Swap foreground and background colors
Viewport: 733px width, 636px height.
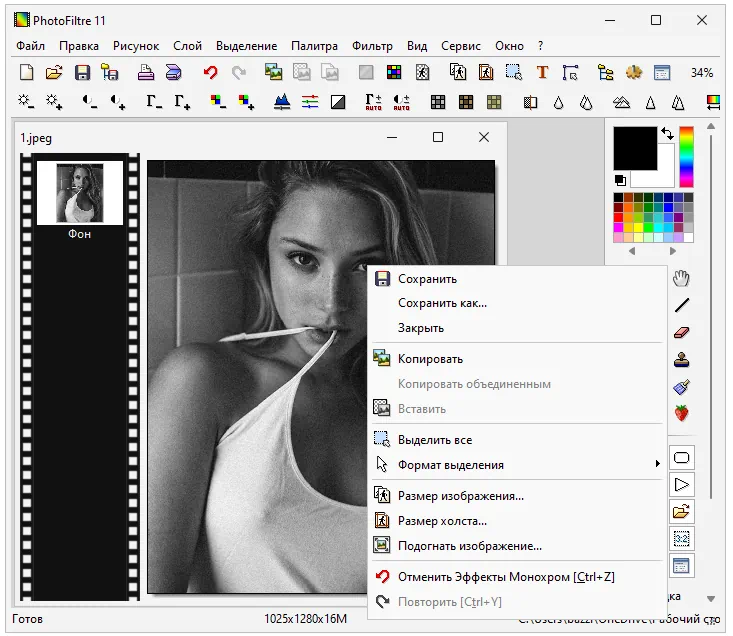(668, 134)
